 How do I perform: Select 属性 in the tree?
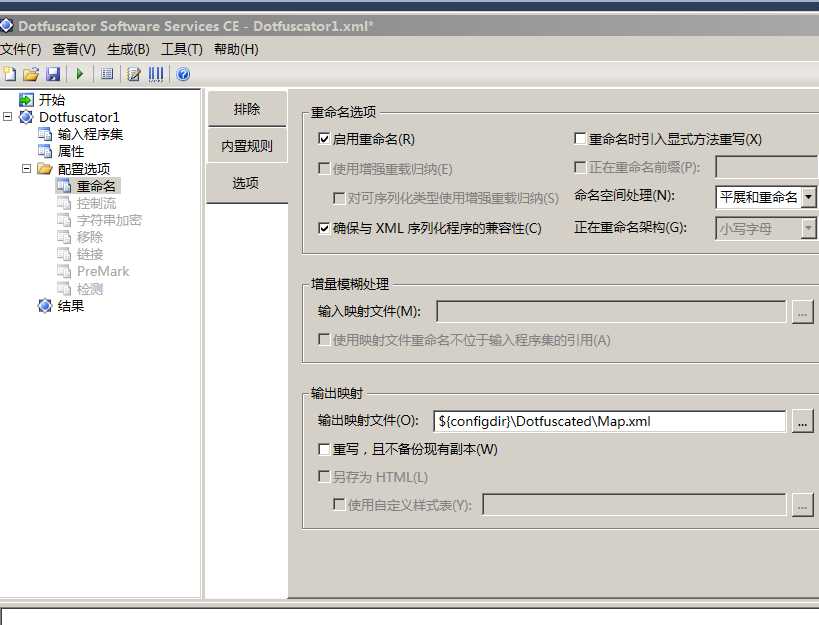71,151
